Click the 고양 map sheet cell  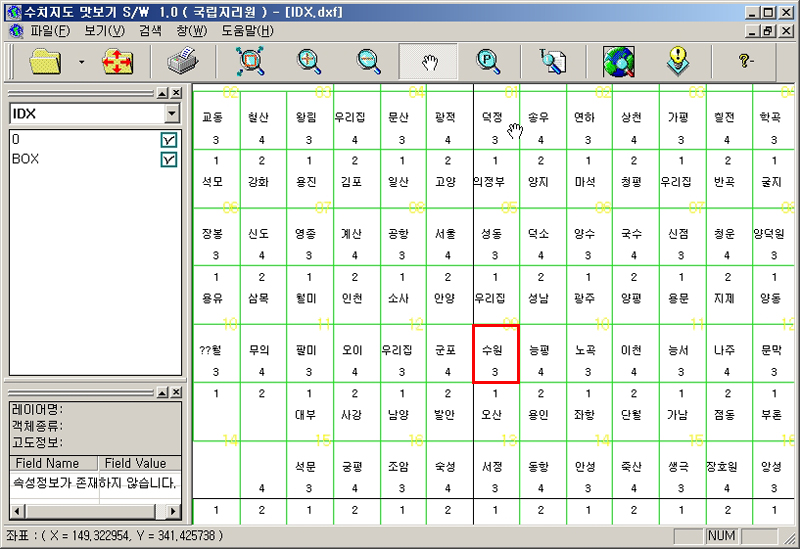[449, 179]
